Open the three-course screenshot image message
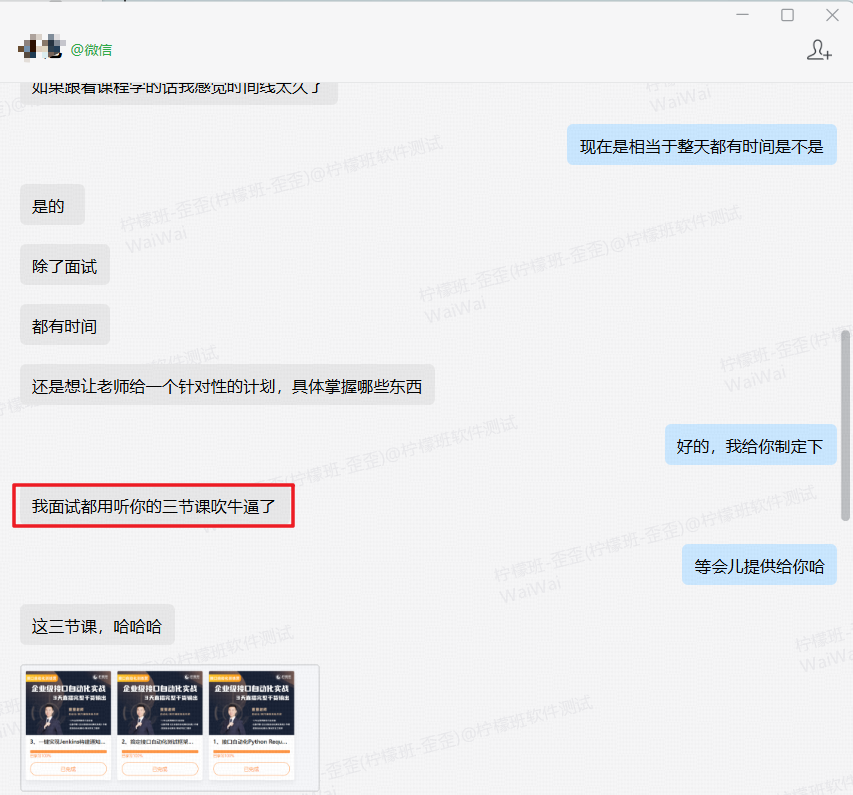This screenshot has width=853, height=795. tap(170, 728)
